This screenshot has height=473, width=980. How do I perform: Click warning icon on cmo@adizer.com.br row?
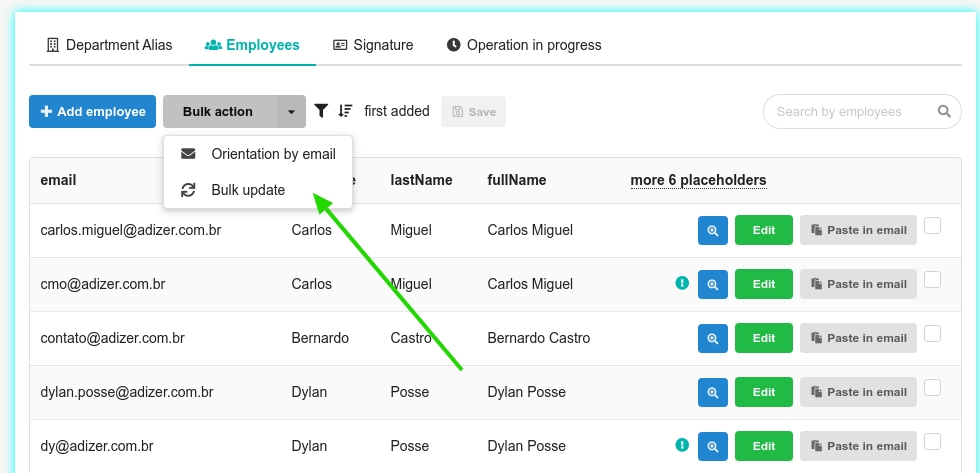click(682, 283)
